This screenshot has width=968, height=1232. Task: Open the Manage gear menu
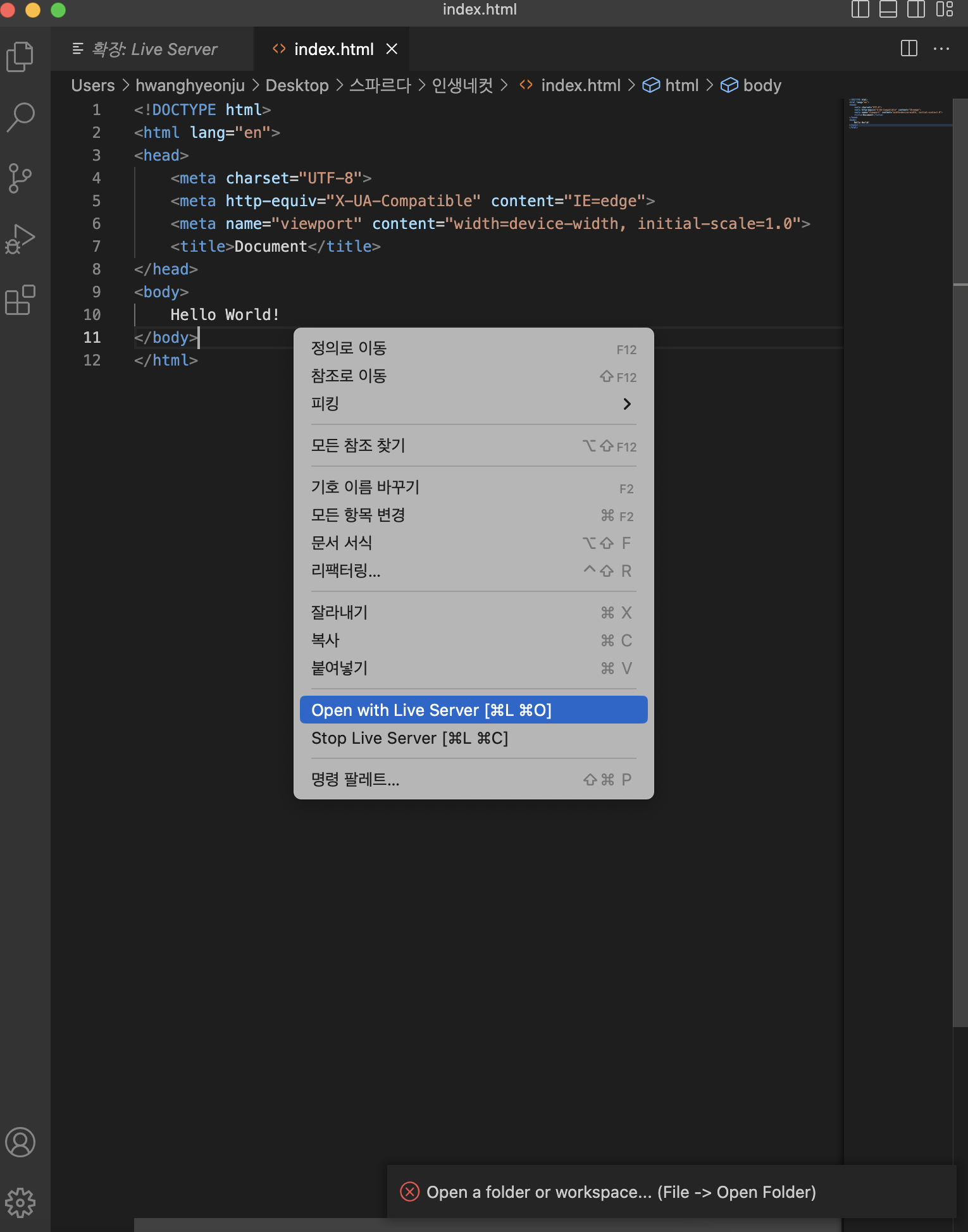click(x=20, y=1203)
